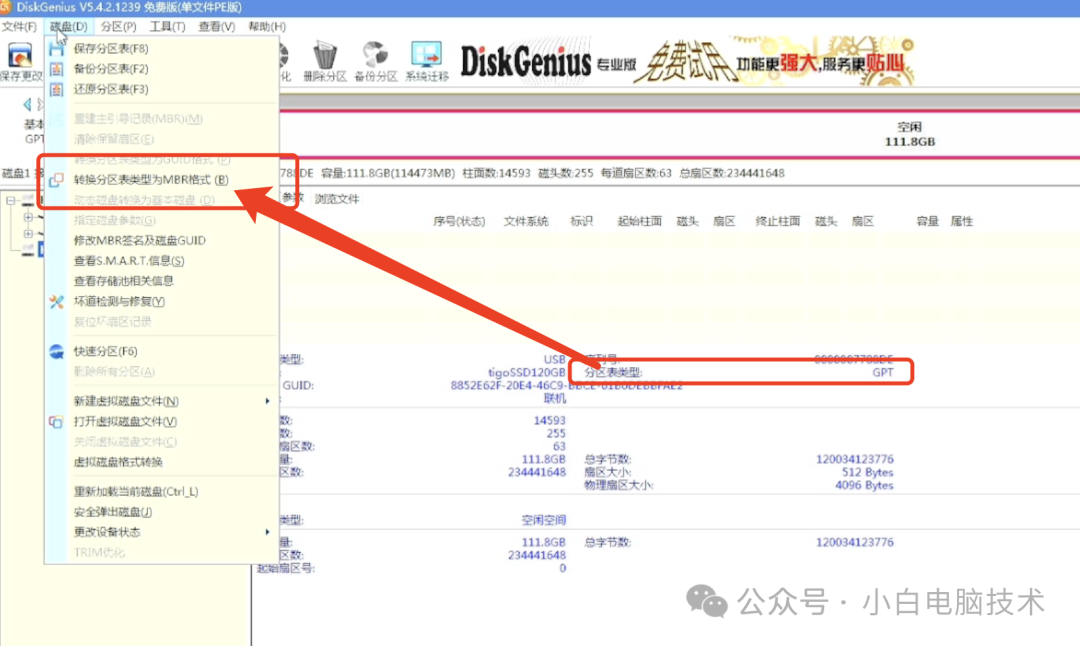Click the 512 Bytes sector size value

[x=867, y=472]
